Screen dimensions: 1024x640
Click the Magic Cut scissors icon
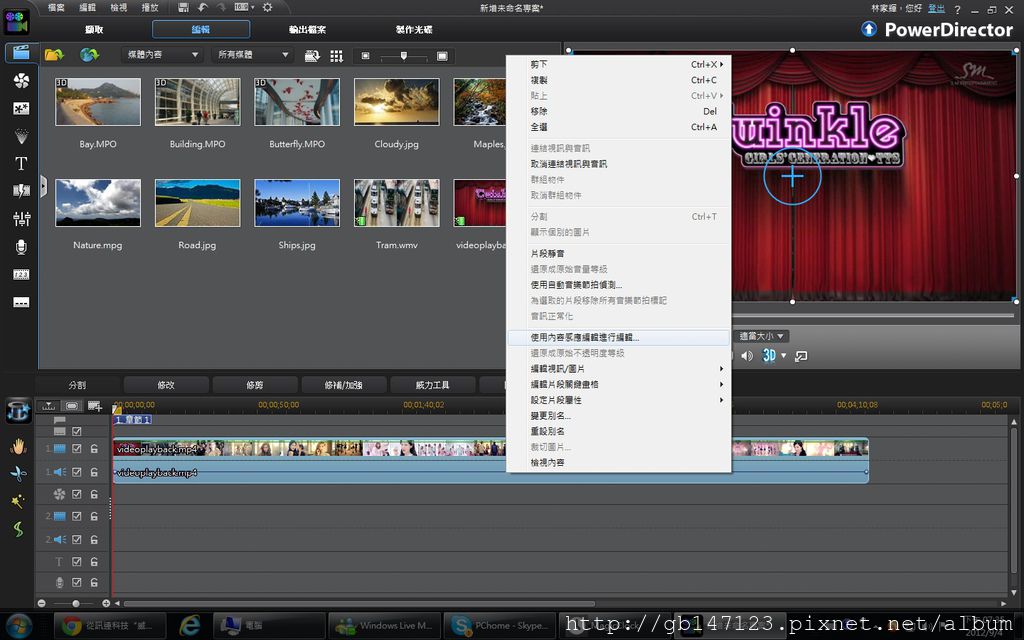point(18,473)
